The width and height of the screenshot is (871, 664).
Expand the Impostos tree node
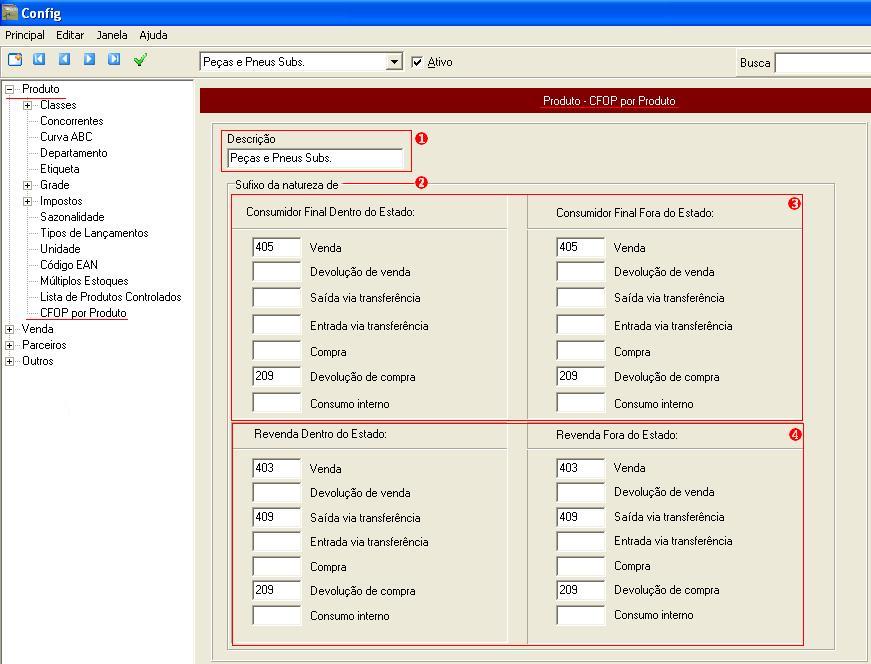click(x=28, y=201)
